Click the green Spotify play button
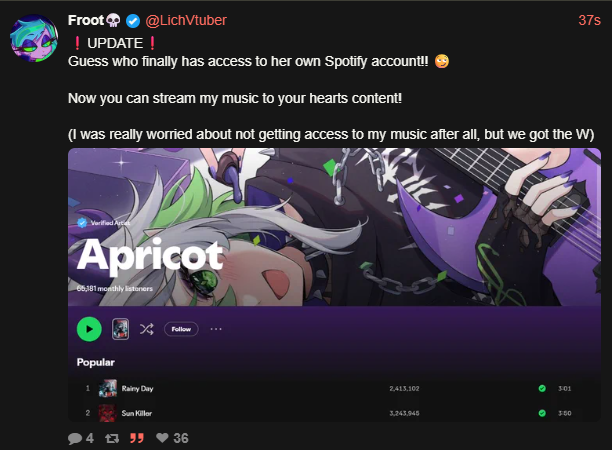Screen dimensions: 612x450 [89, 329]
